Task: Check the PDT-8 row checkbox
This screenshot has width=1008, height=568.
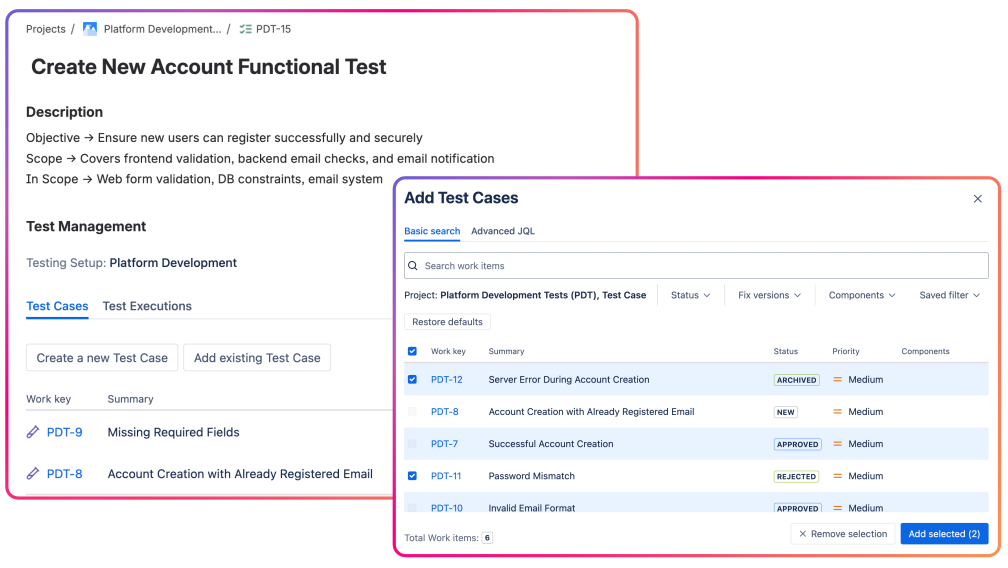Action: pyautogui.click(x=413, y=412)
